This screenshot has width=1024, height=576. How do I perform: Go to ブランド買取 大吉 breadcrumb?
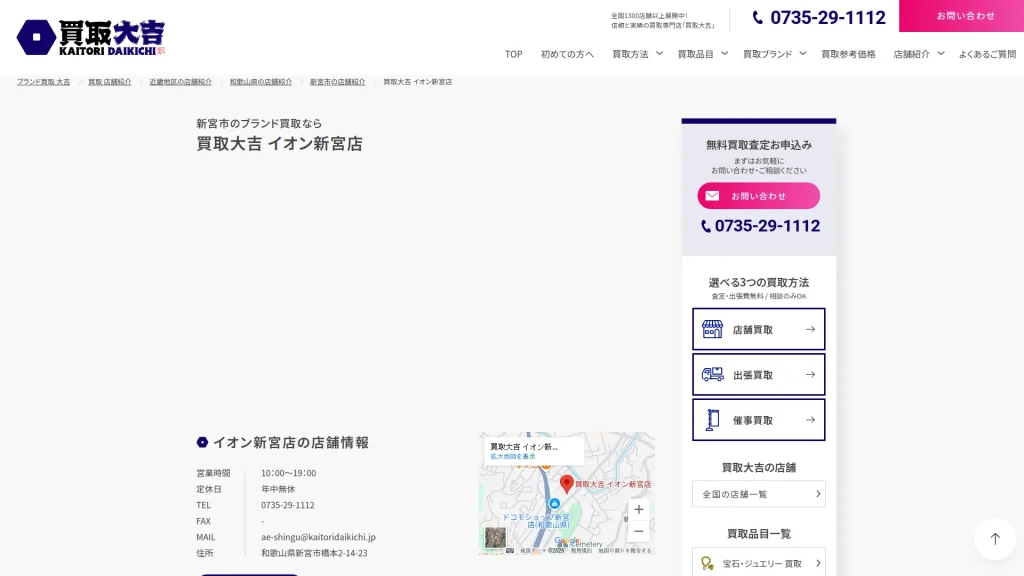tap(43, 82)
